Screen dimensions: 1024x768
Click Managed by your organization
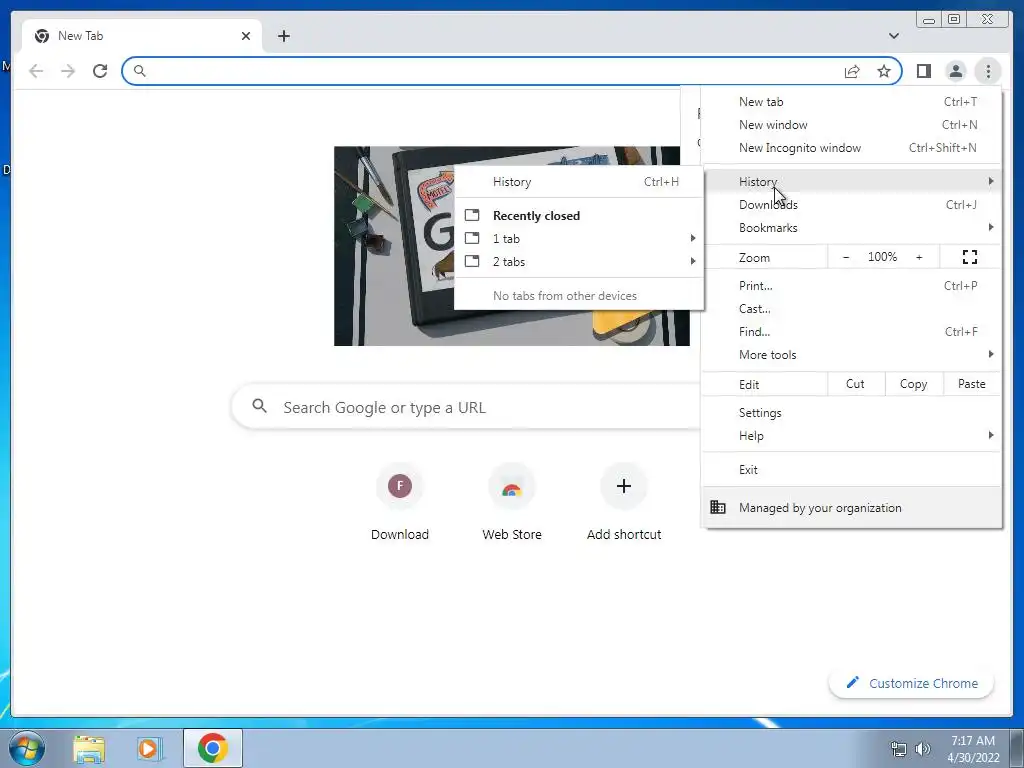852,507
